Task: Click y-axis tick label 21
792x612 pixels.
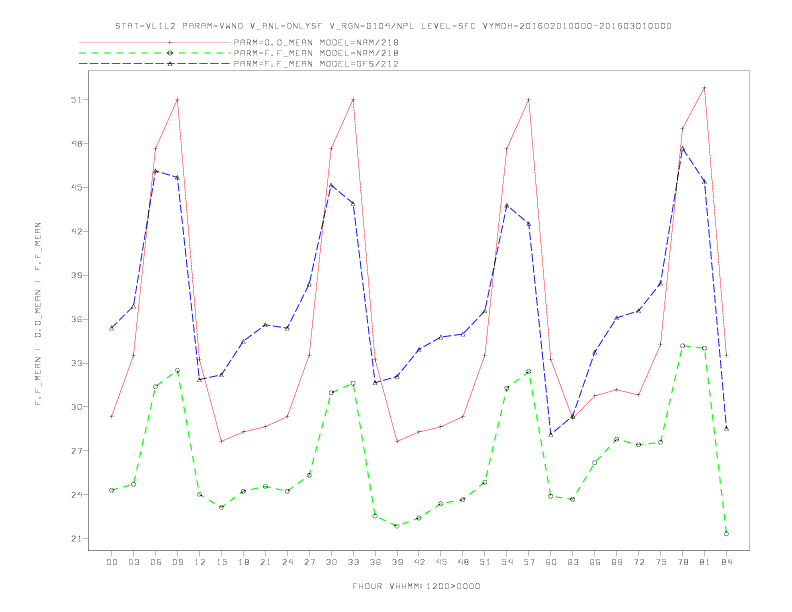Action: pos(76,538)
